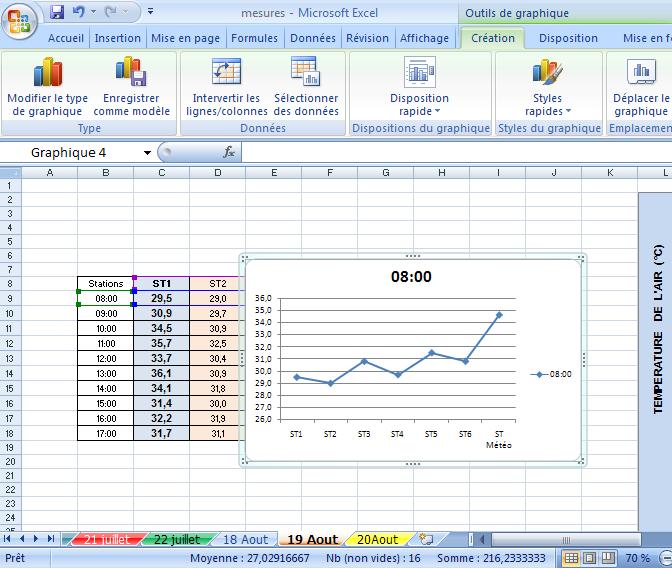The height and width of the screenshot is (568, 672).
Task: Open the Révision tab
Action: tap(367, 38)
